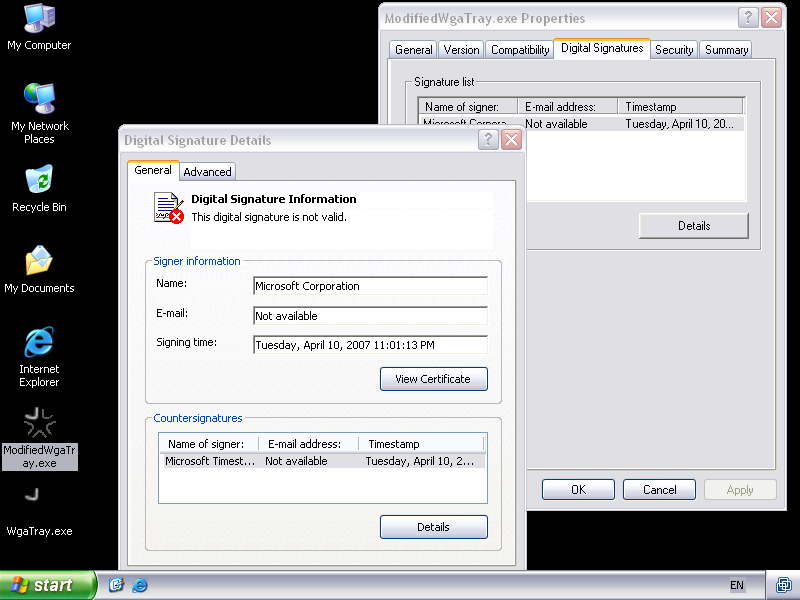The image size is (800, 600).
Task: Click Details button under Countersignatures
Action: pyautogui.click(x=433, y=527)
